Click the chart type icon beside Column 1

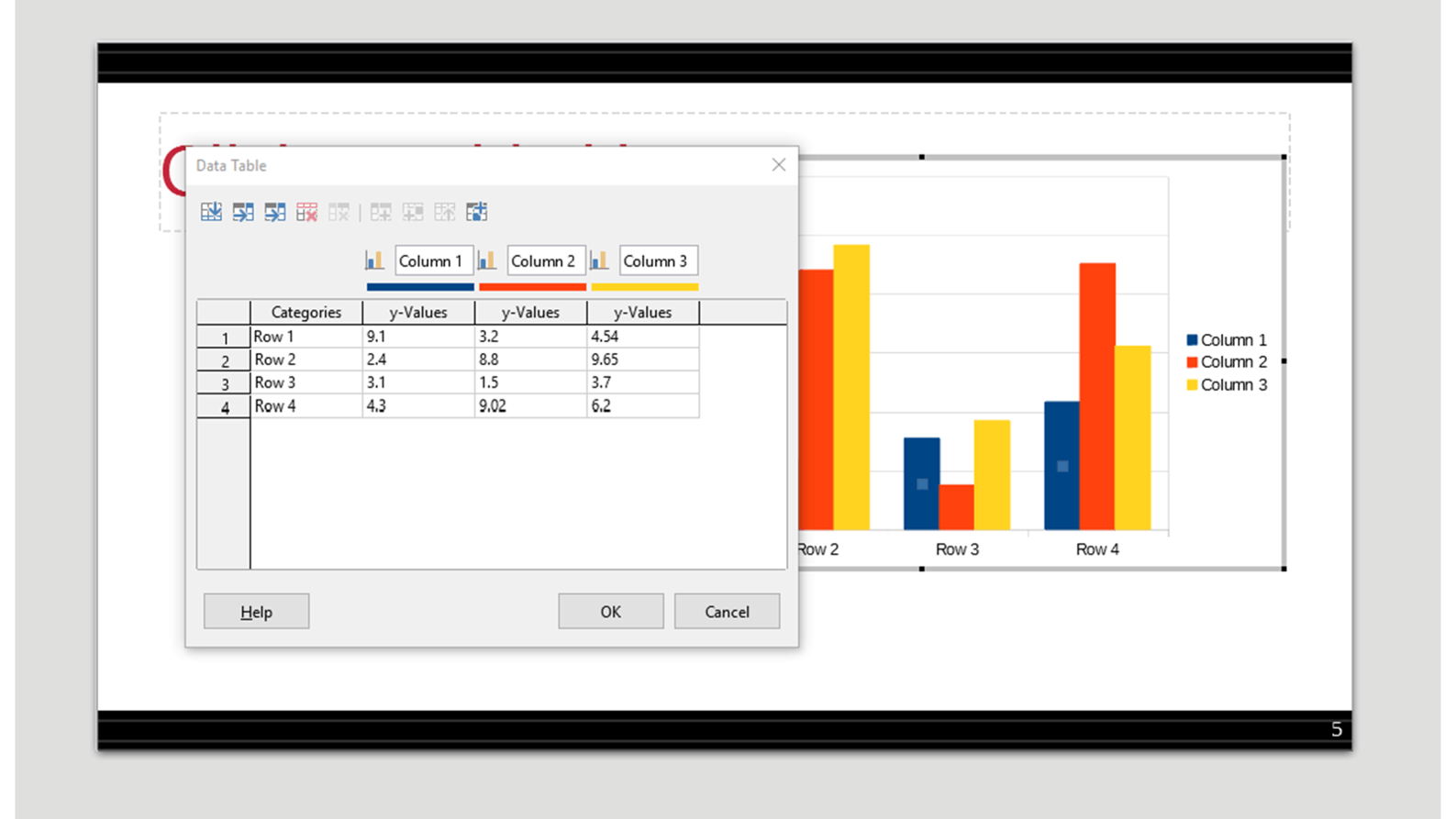(374, 260)
